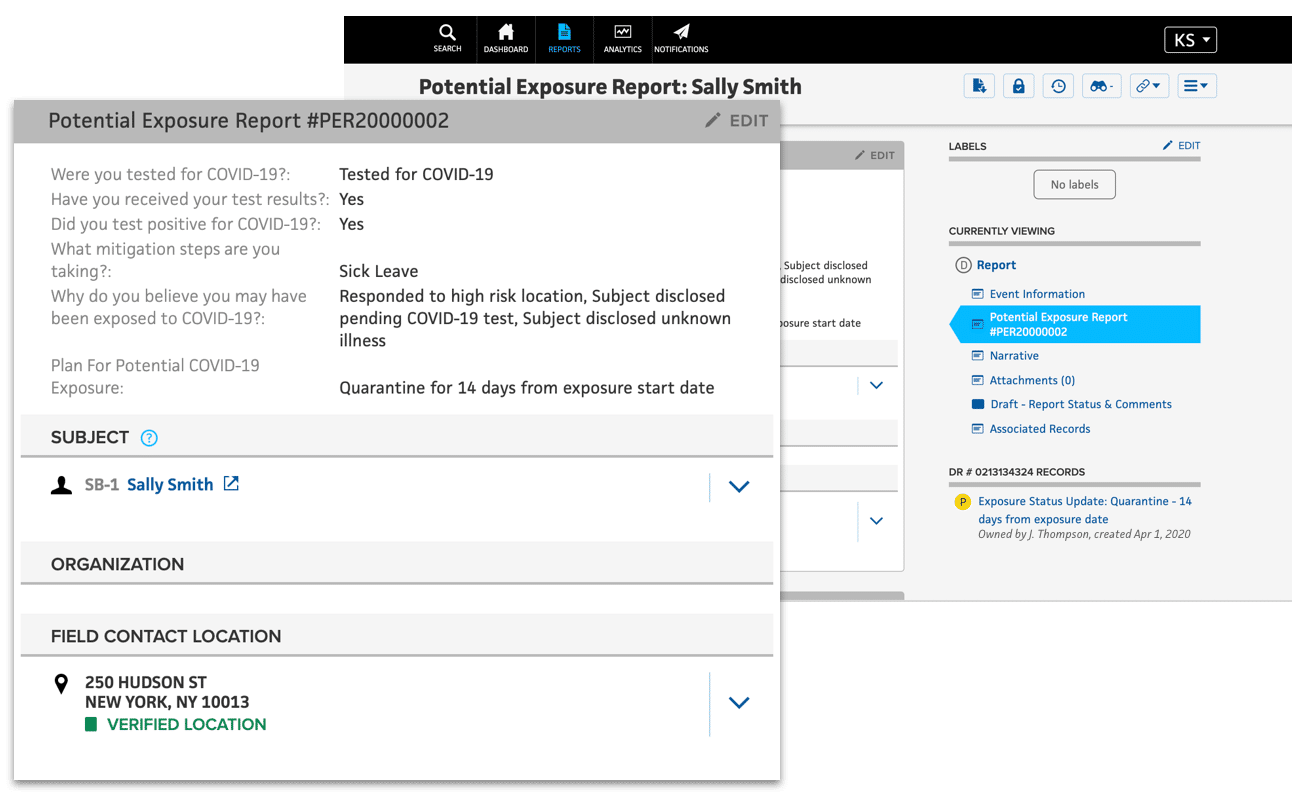Open Sally Smith external link icon
Viewport: 1306px width, 798px height.
click(x=231, y=484)
